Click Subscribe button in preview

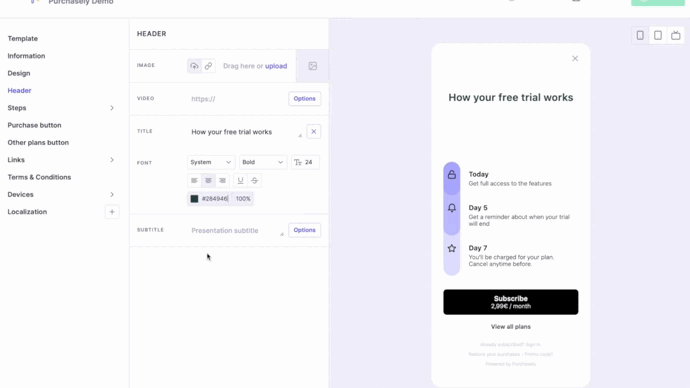tap(510, 302)
